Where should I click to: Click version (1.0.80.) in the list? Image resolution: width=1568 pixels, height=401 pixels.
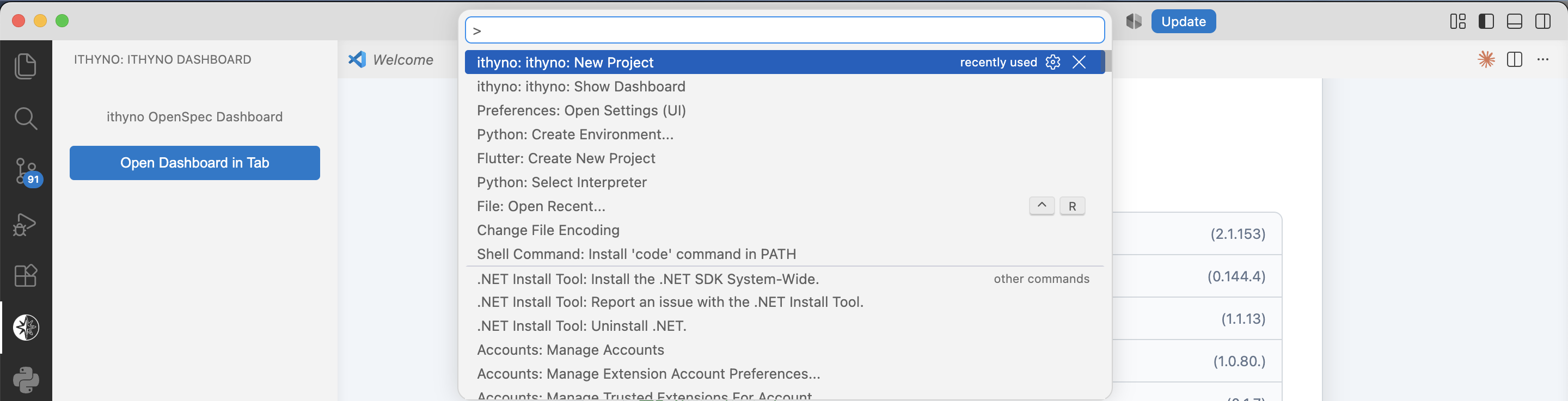point(1239,361)
